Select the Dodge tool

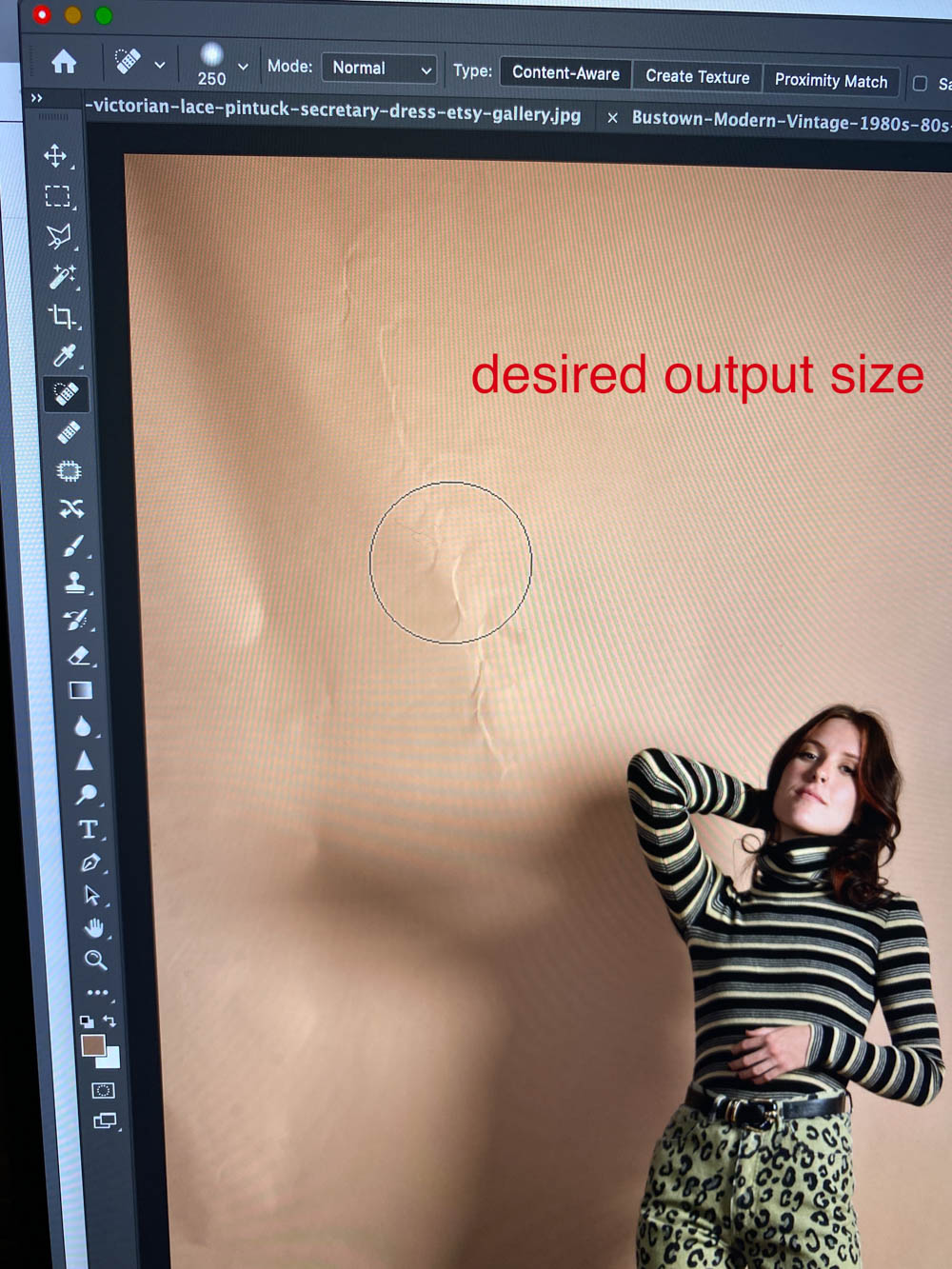click(x=86, y=794)
